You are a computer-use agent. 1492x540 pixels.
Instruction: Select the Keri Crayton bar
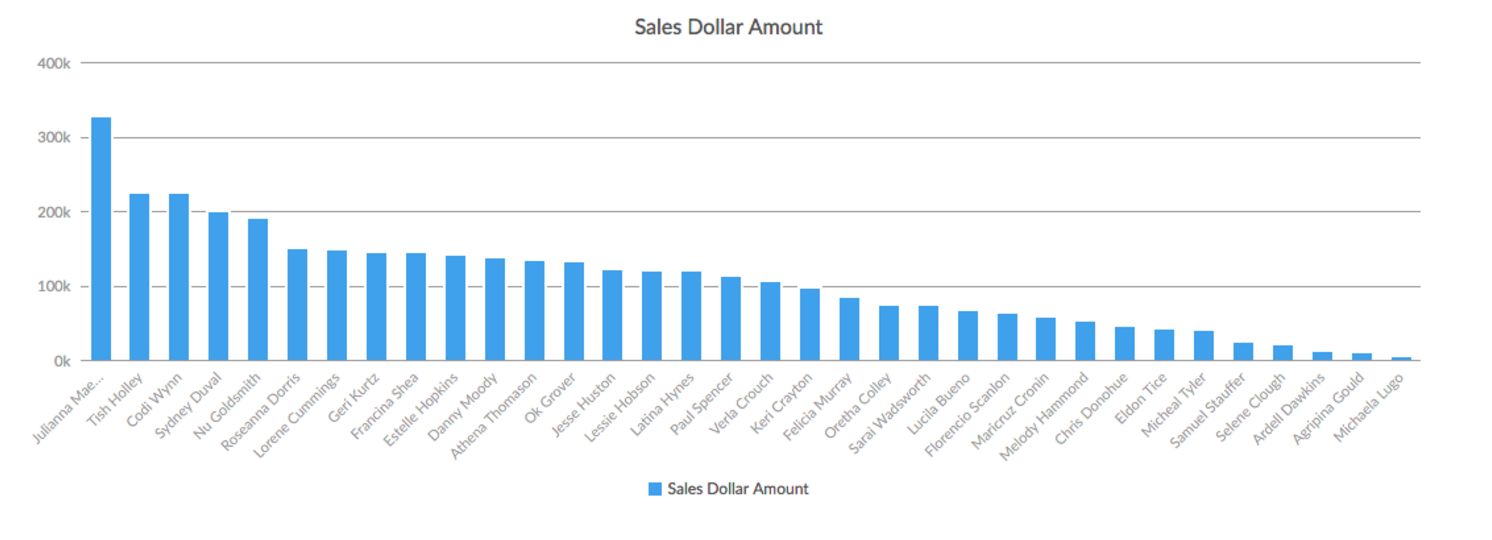coord(810,324)
